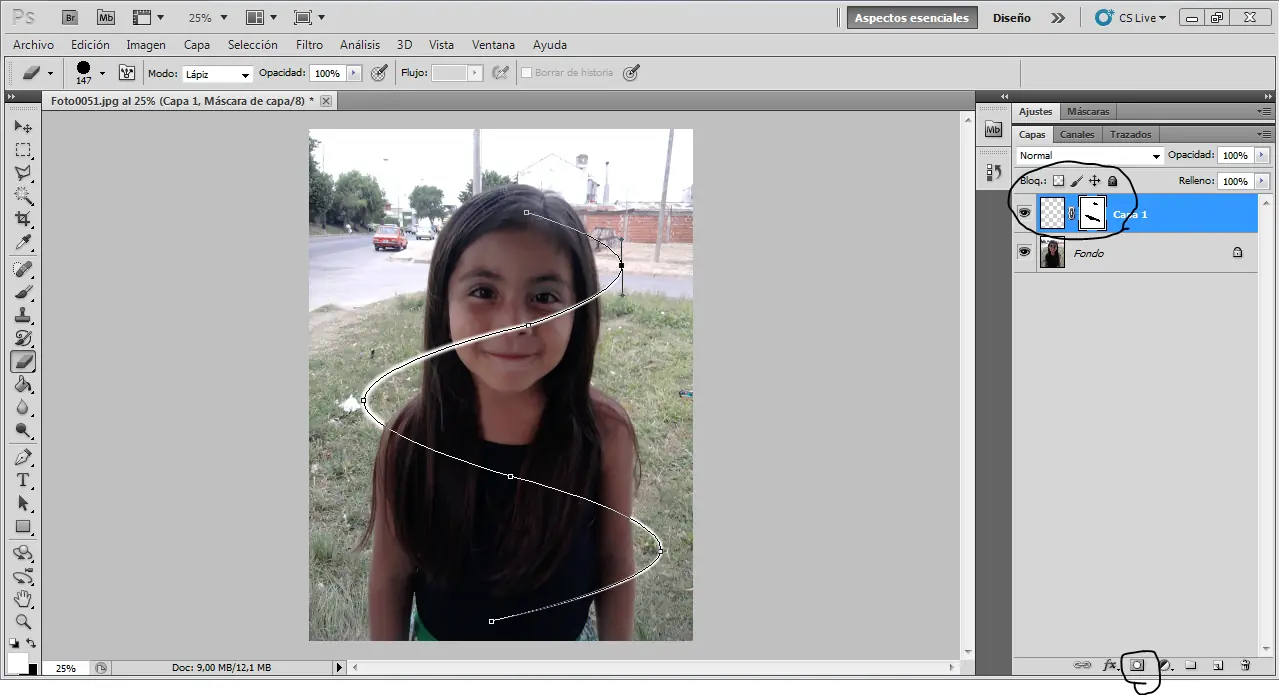Click the Capa 1 layer mask thumbnail
1279x695 pixels.
[x=1092, y=213]
